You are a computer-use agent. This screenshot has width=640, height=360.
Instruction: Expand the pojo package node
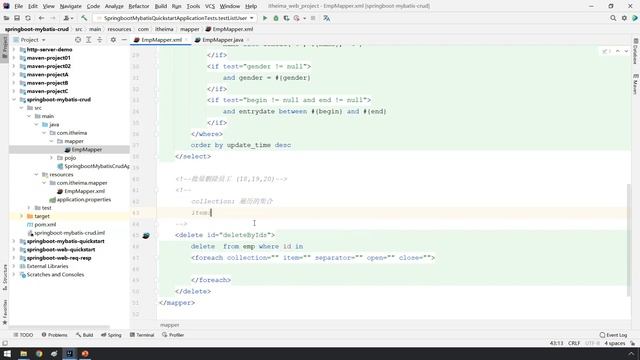(51, 158)
